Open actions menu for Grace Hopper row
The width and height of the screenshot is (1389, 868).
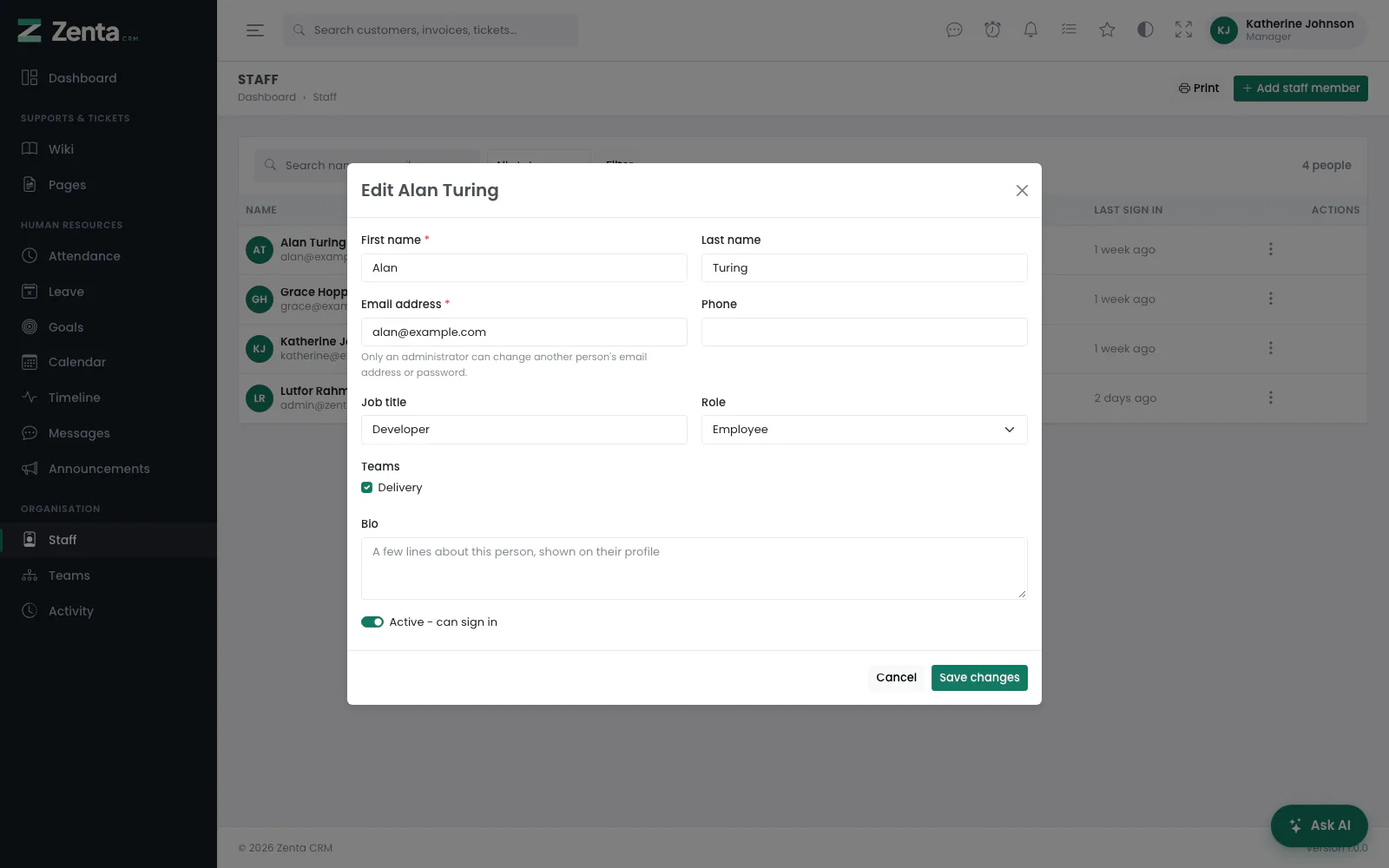point(1270,299)
